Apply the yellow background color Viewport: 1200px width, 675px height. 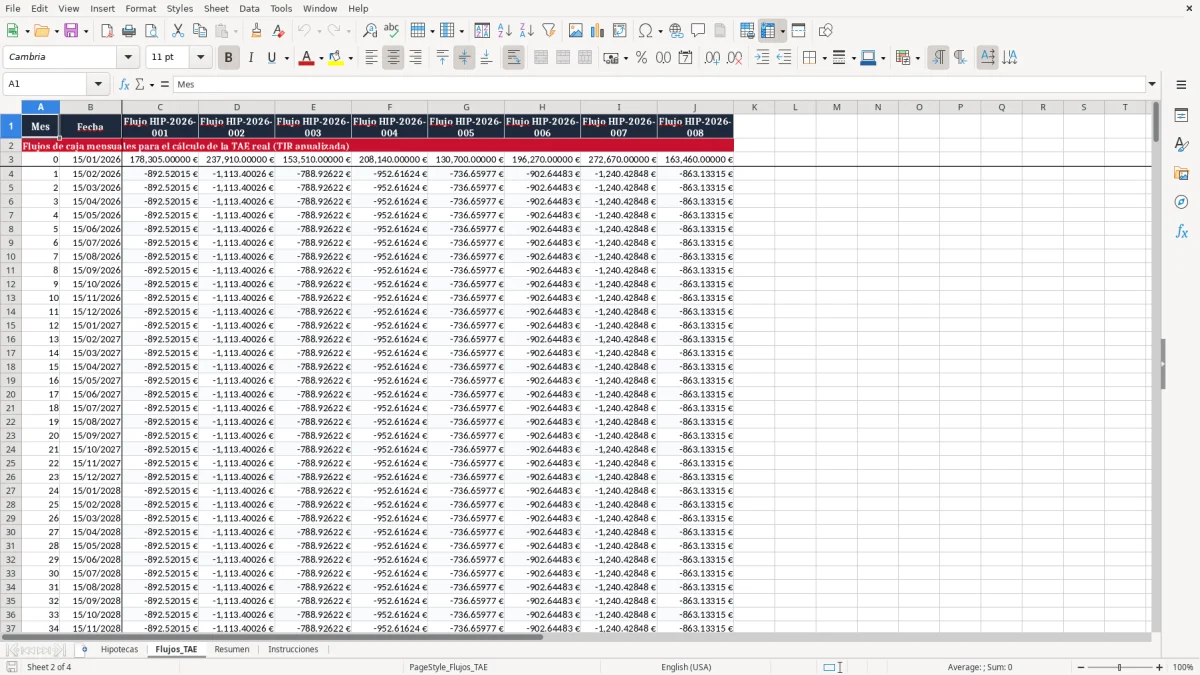point(336,58)
